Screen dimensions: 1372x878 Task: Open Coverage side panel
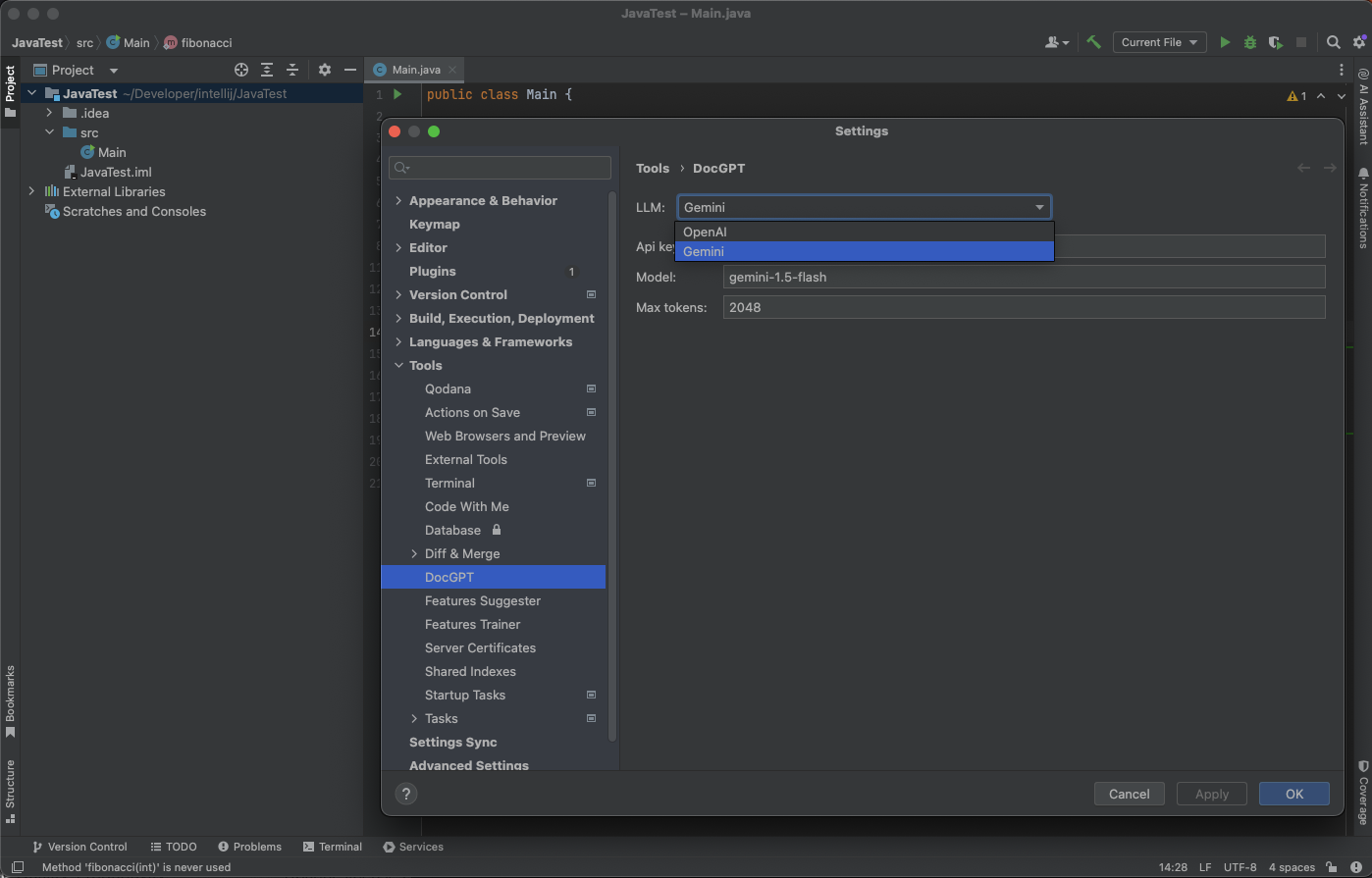click(x=1363, y=791)
